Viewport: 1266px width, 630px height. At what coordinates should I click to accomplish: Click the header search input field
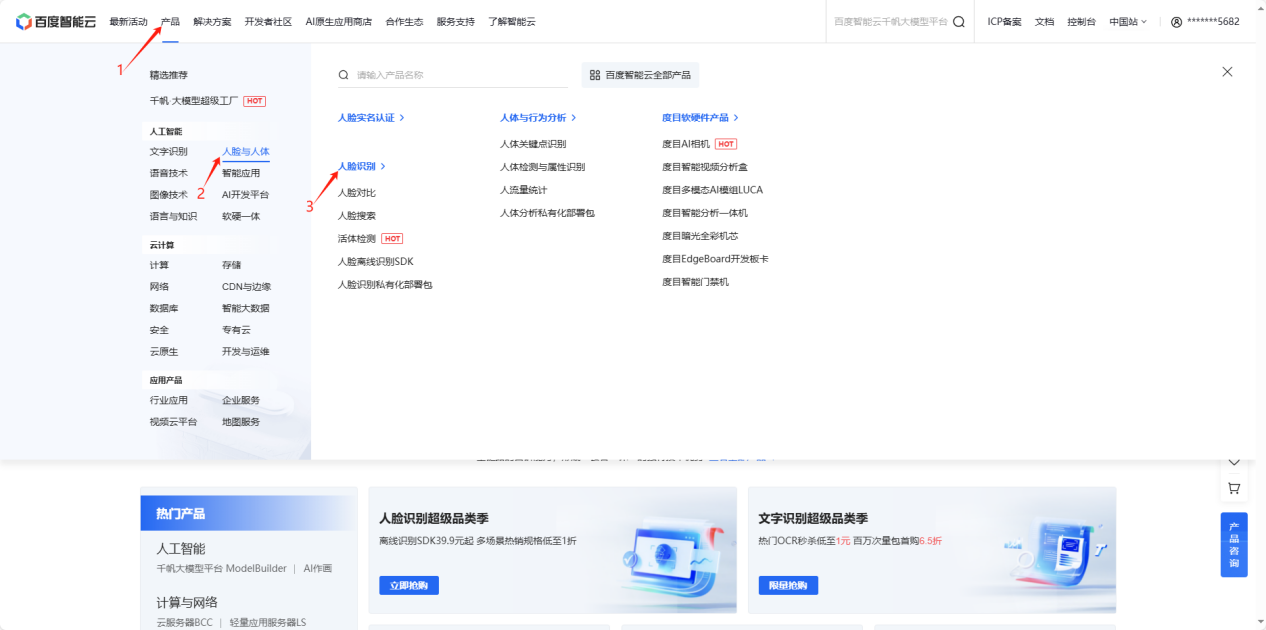[x=890, y=22]
